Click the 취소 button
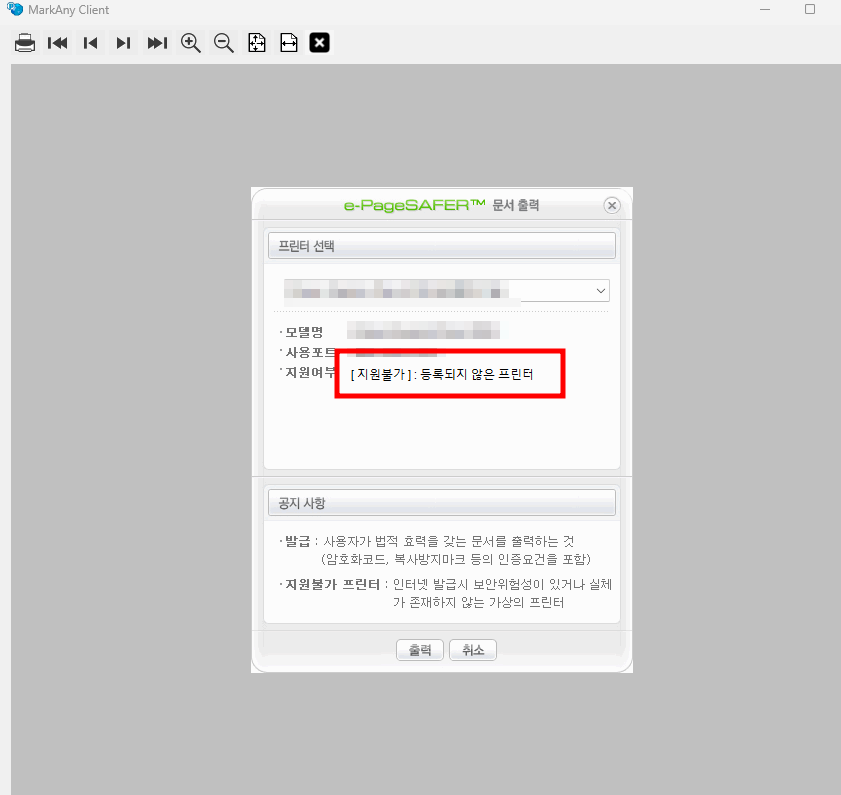 [x=473, y=650]
